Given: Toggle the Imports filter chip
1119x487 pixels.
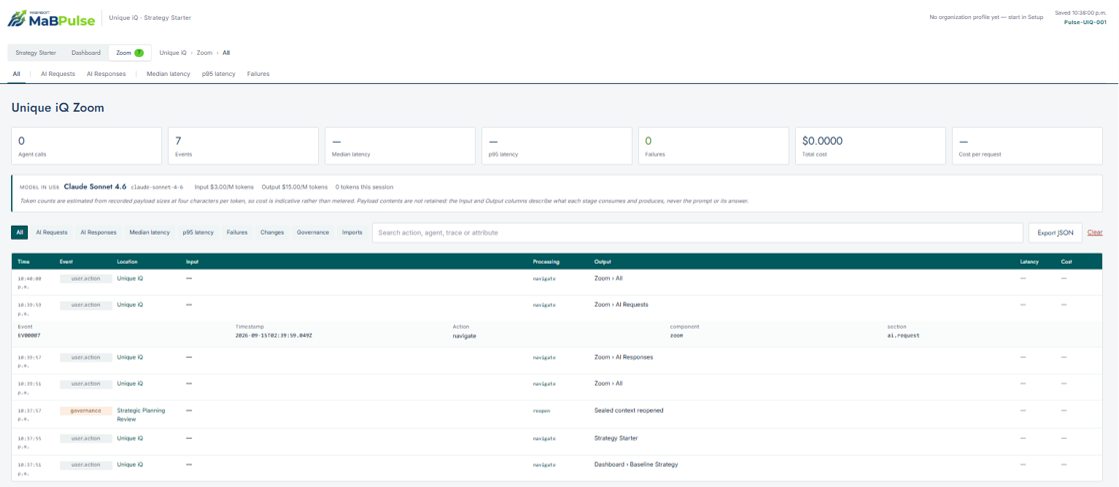Looking at the screenshot, I should pos(352,232).
